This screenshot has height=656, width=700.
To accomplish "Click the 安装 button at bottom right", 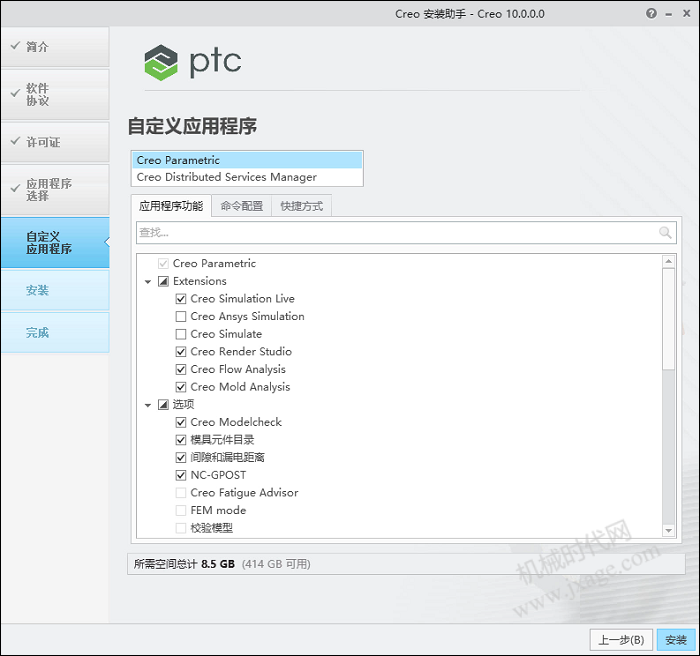I will (x=676, y=640).
